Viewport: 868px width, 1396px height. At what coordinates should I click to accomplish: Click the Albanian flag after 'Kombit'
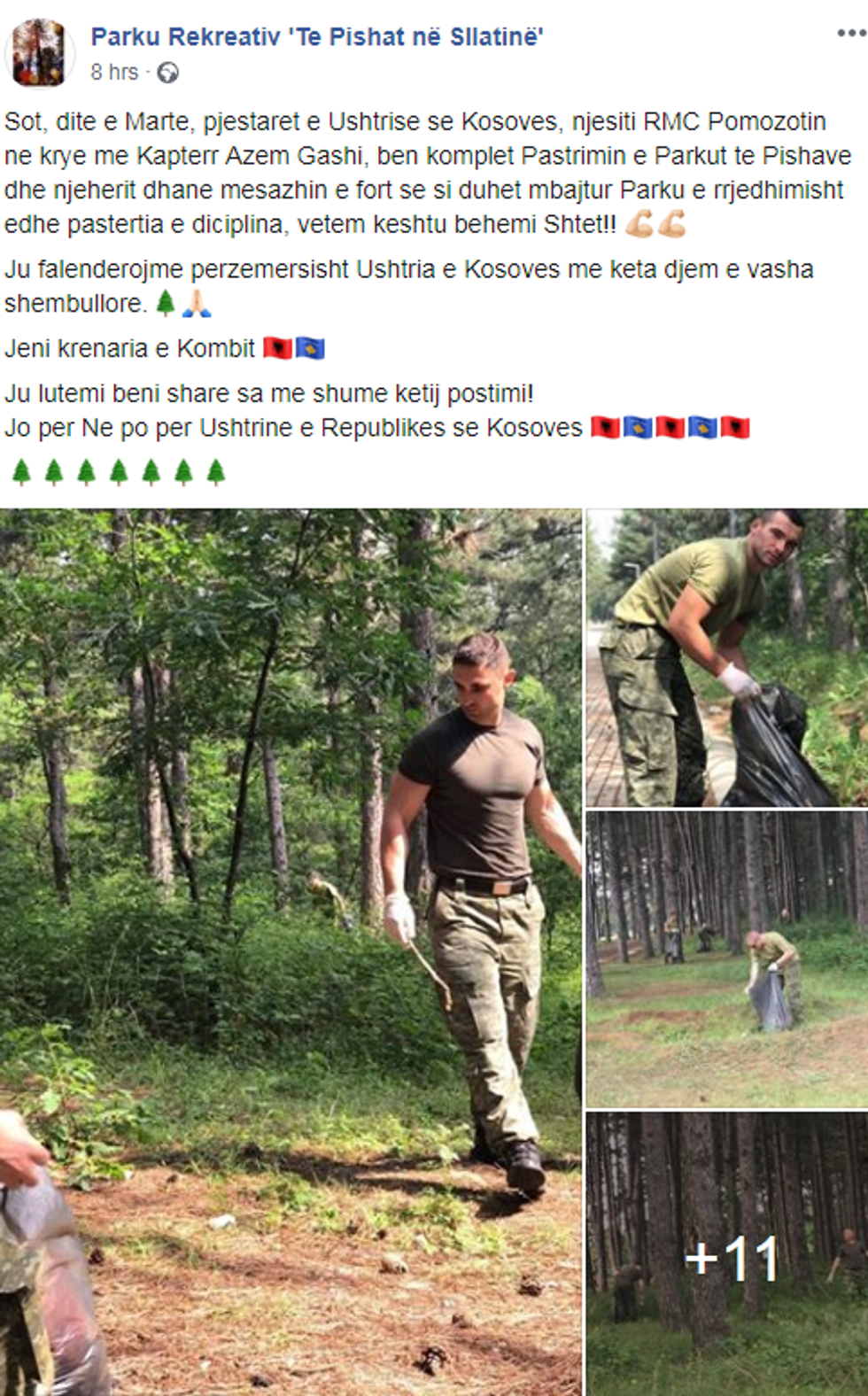click(x=277, y=348)
